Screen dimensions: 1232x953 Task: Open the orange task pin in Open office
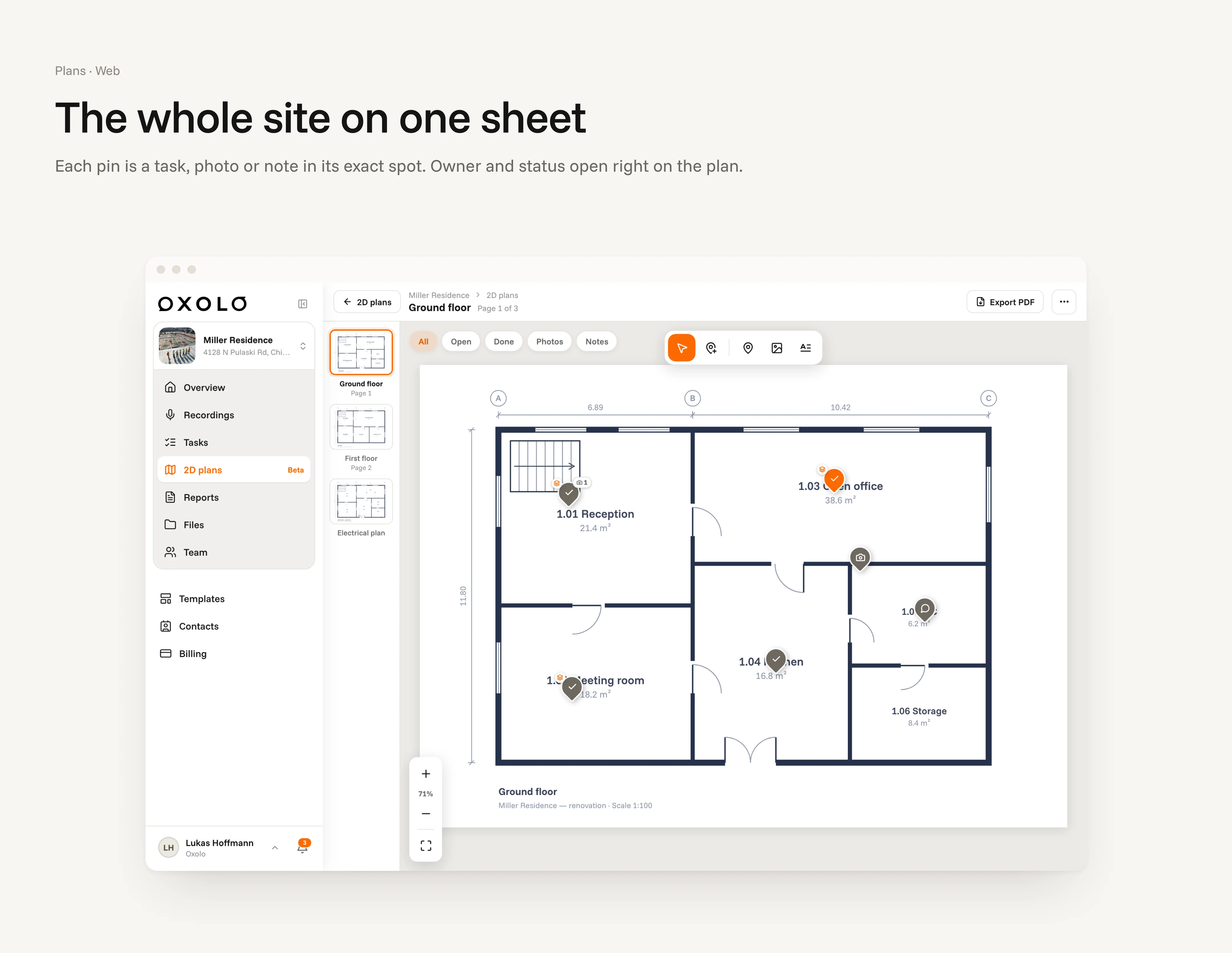(x=834, y=480)
